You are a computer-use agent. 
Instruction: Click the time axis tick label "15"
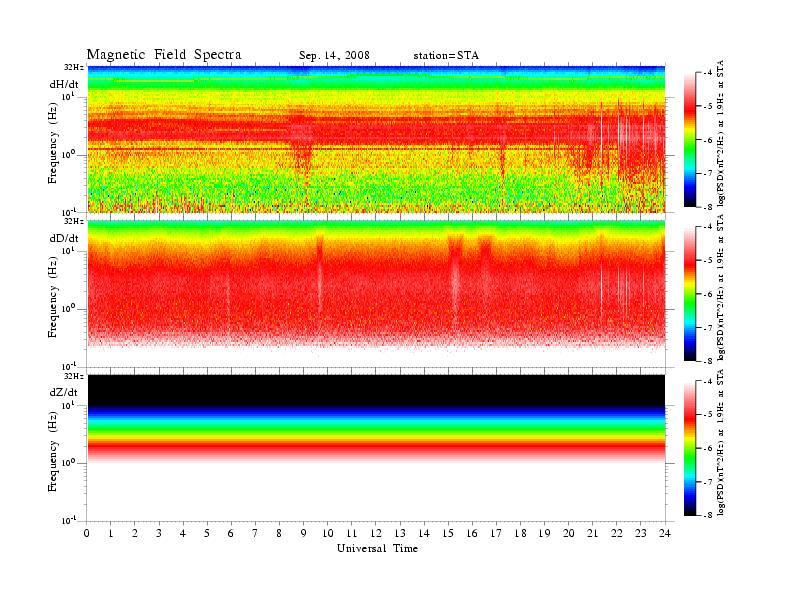[448, 533]
